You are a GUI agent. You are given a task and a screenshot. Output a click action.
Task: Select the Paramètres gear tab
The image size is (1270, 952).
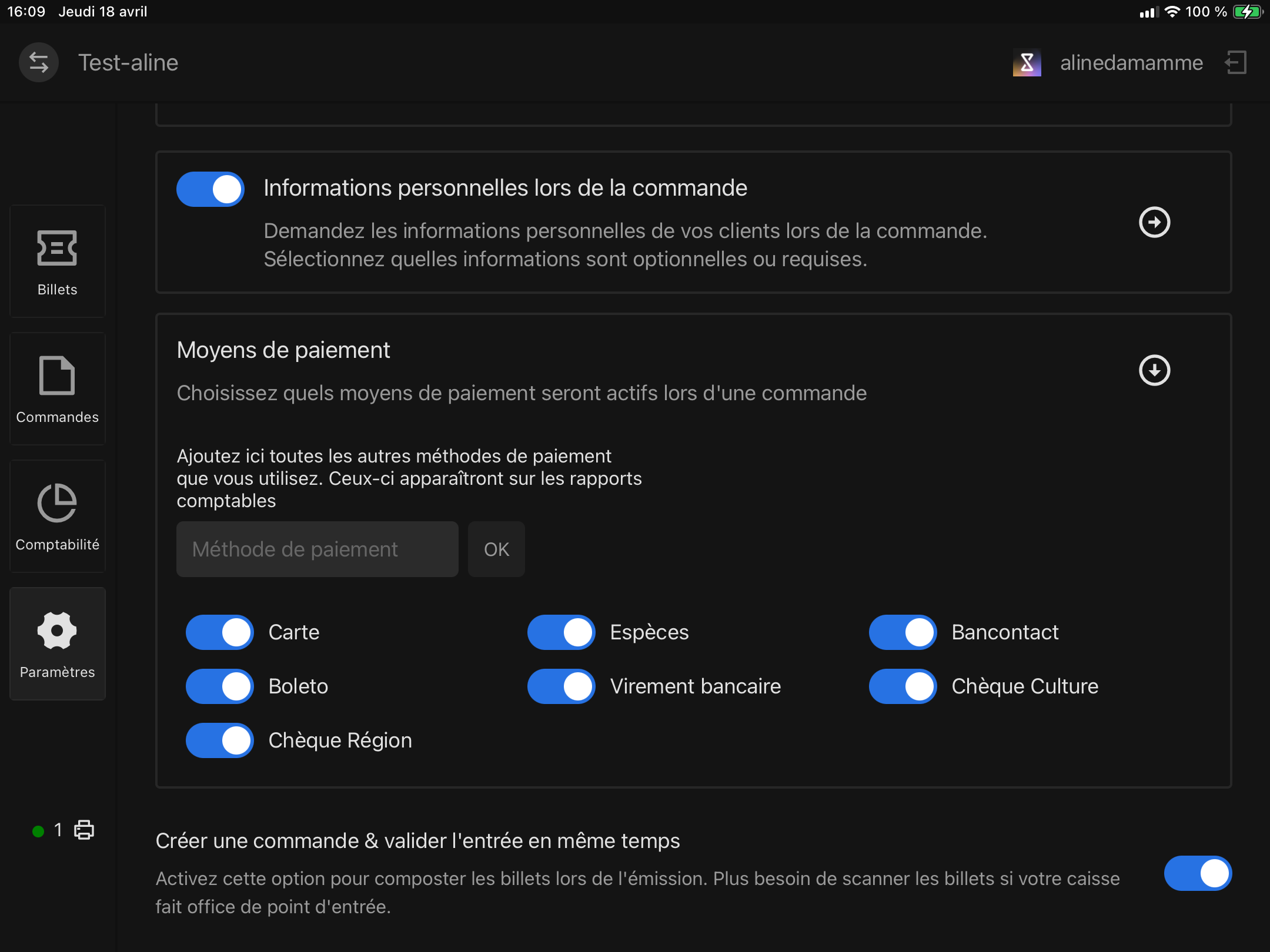click(x=58, y=644)
